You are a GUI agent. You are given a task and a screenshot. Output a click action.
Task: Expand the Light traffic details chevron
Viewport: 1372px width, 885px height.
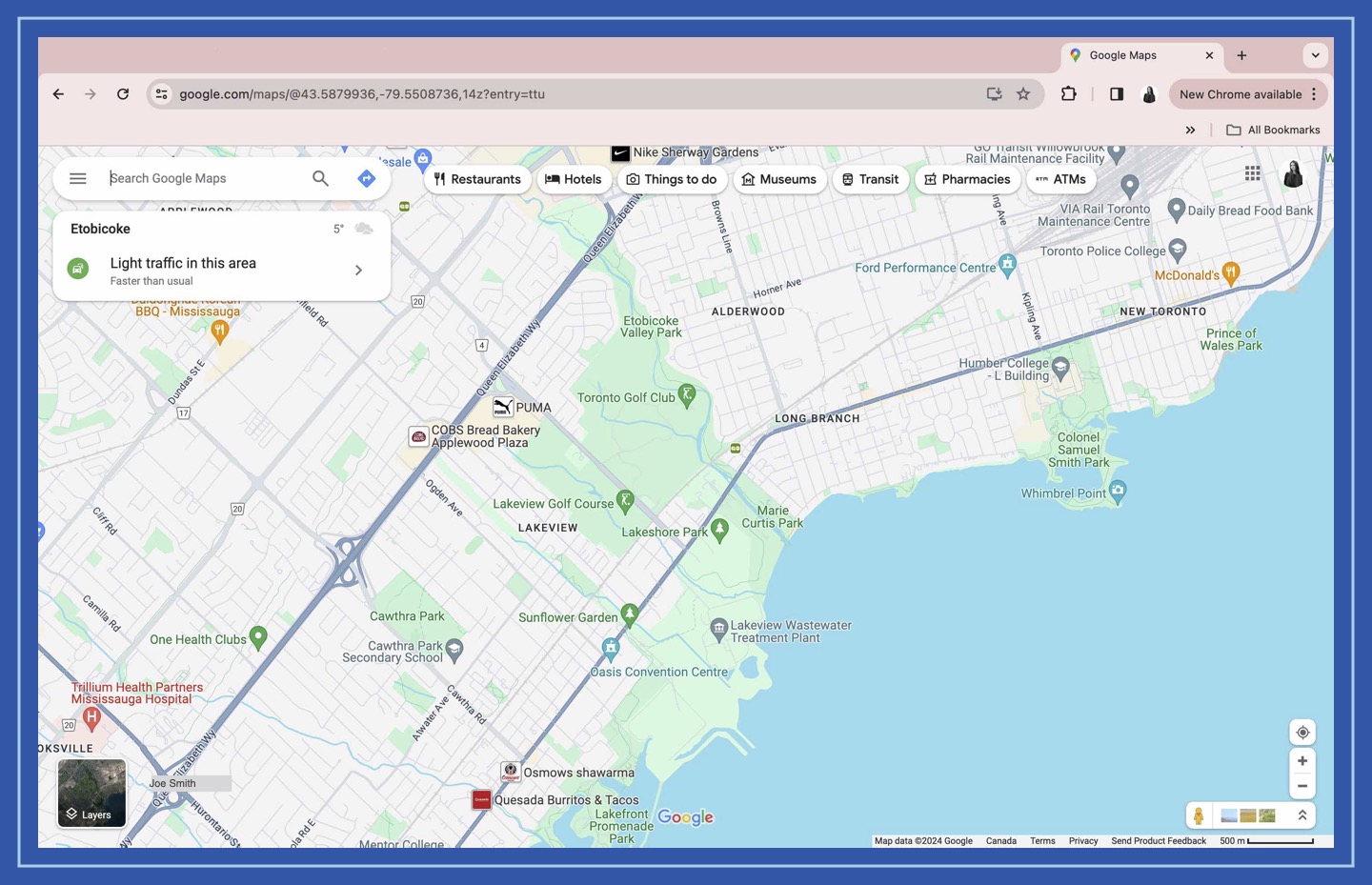(359, 270)
